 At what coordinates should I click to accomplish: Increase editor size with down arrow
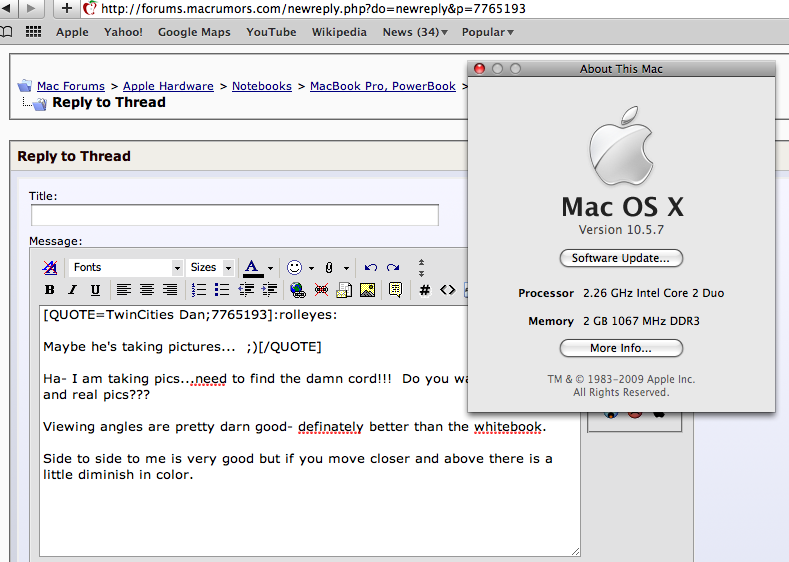[421, 273]
